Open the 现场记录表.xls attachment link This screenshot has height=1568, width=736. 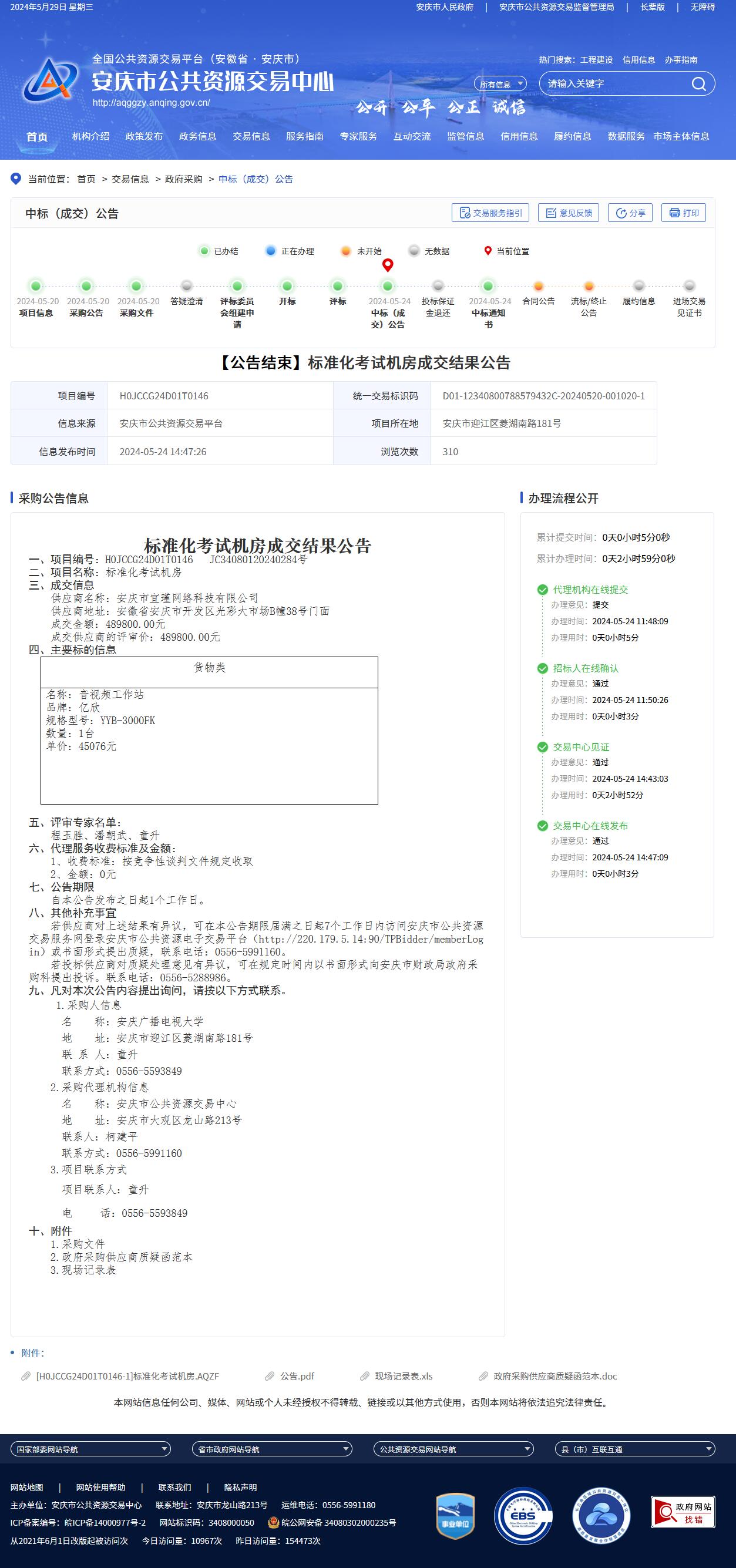403,1377
